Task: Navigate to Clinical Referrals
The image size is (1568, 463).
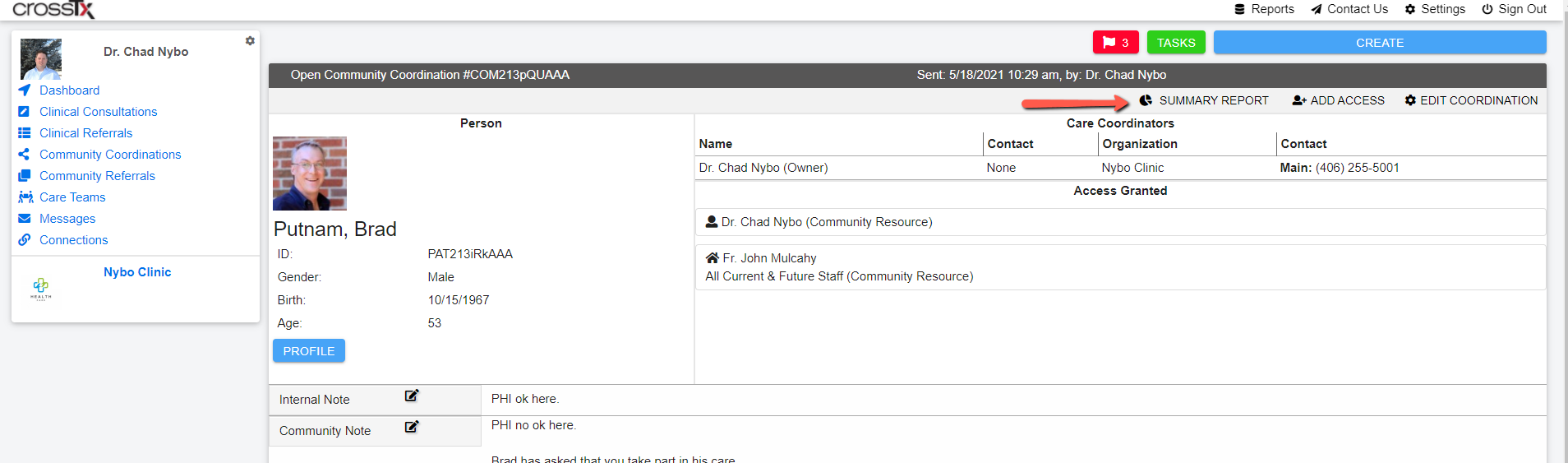Action: 85,133
